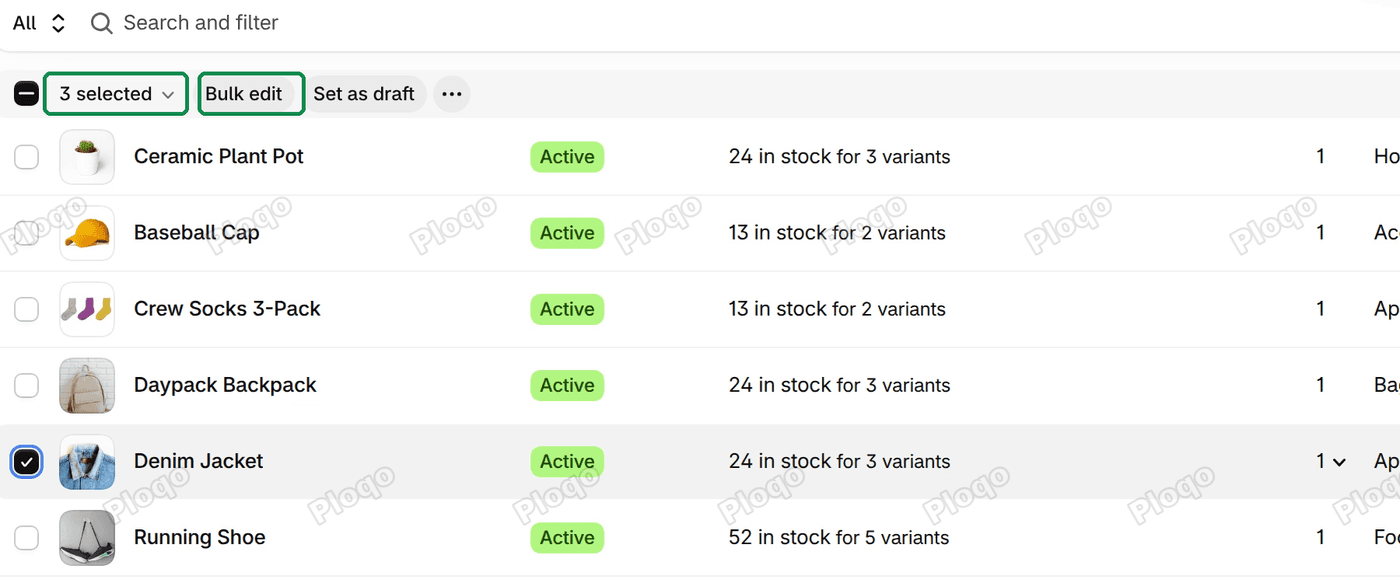Click markets count 1 for Ceramic Plant Pot

click(1320, 157)
